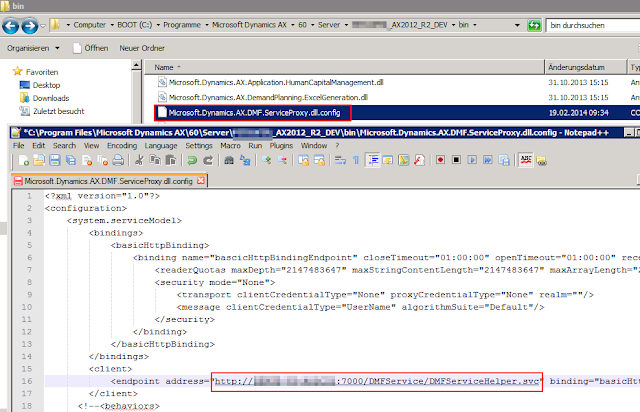Screen dimensions: 640x412
Task: Click the Paste icon in Notepad++ toolbar
Action: 171,160
